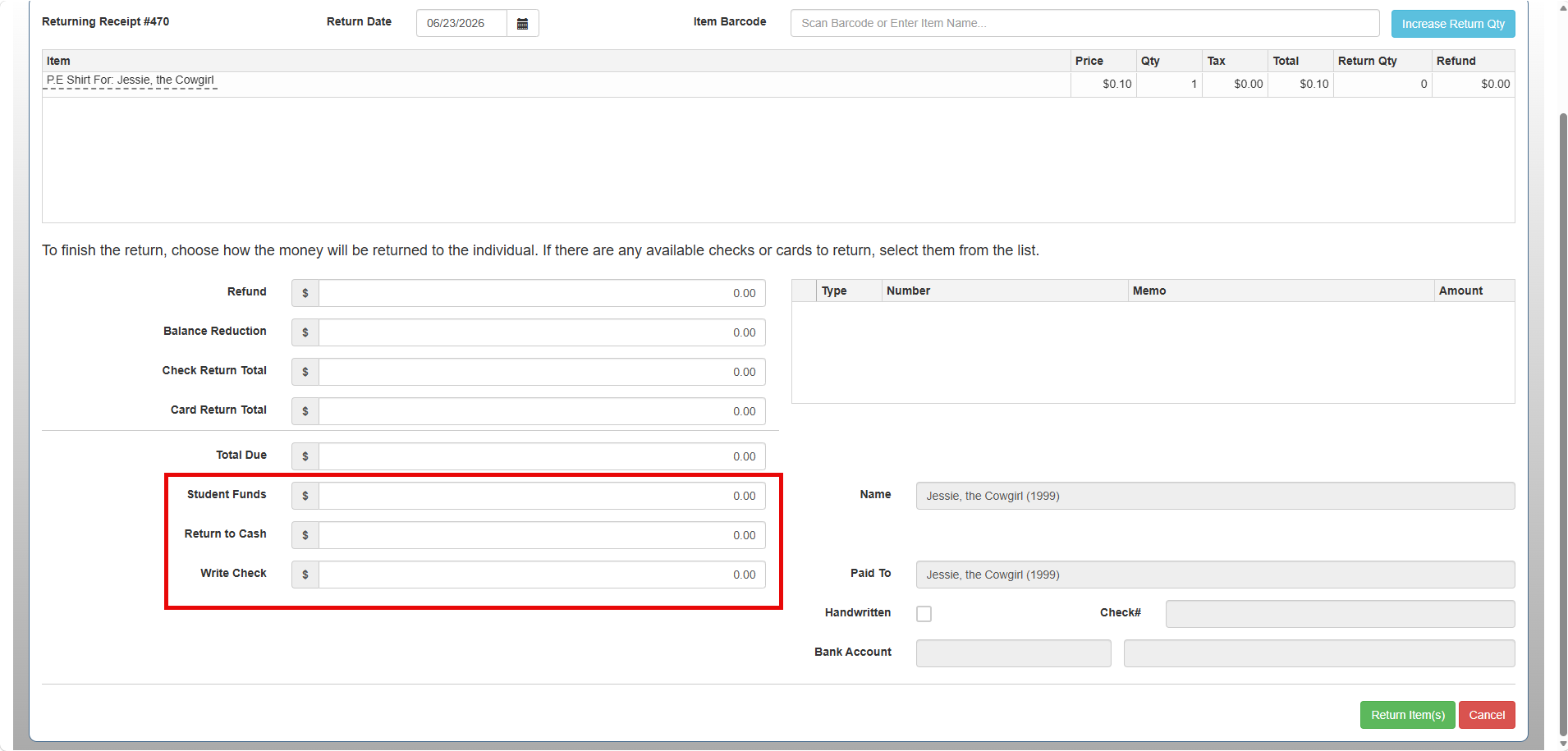Click the dollar sign beside Balance Reduction
Viewport: 1568px width, 751px height.
coord(305,332)
